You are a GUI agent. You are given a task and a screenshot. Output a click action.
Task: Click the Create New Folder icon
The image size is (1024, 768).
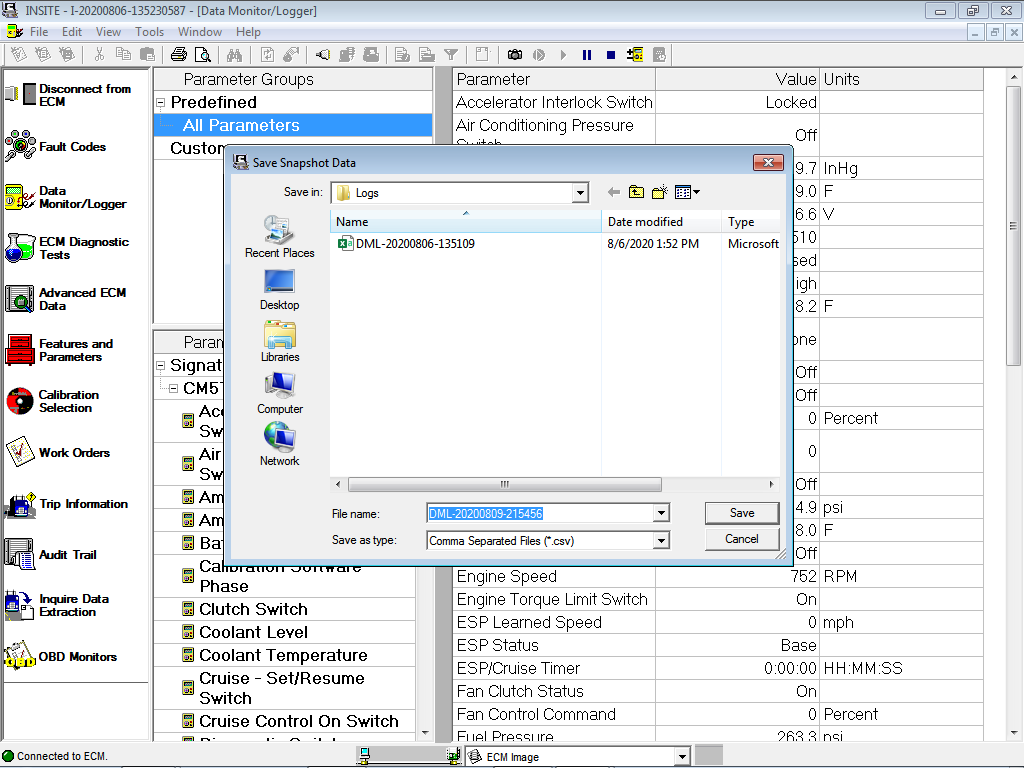658,192
